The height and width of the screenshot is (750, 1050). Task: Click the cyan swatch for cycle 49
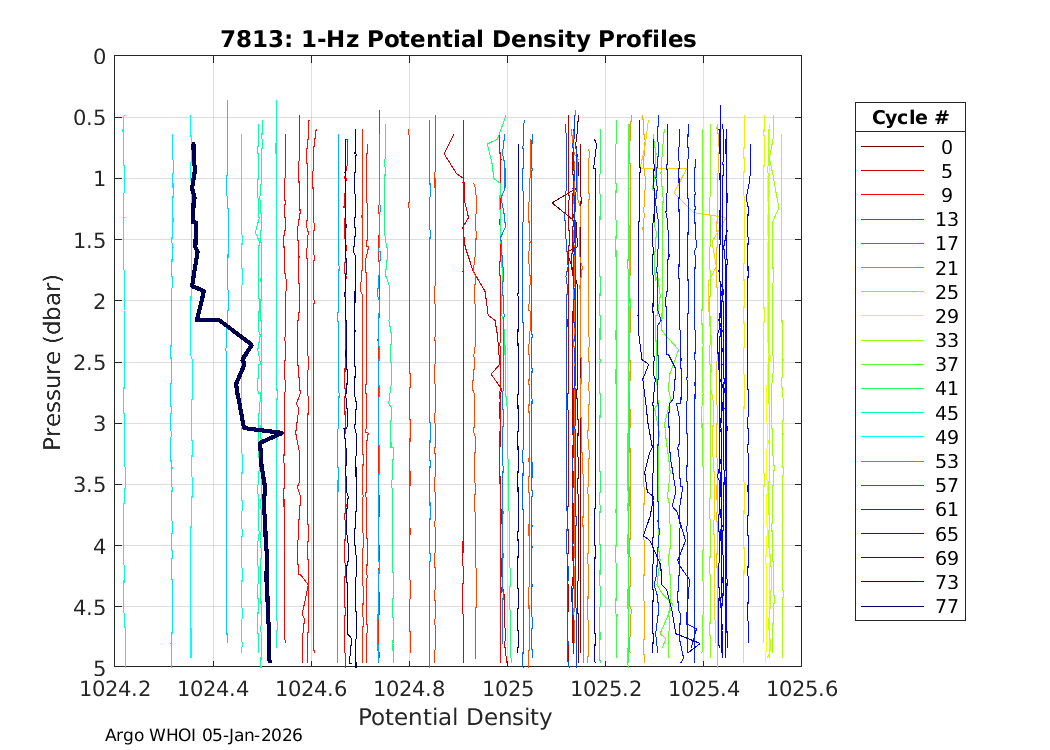(892, 437)
